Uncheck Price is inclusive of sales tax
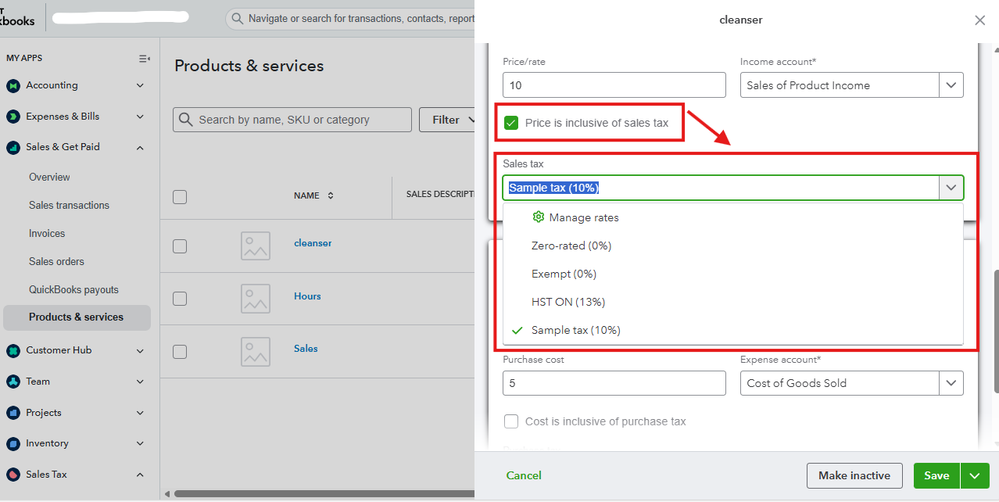 pyautogui.click(x=511, y=123)
